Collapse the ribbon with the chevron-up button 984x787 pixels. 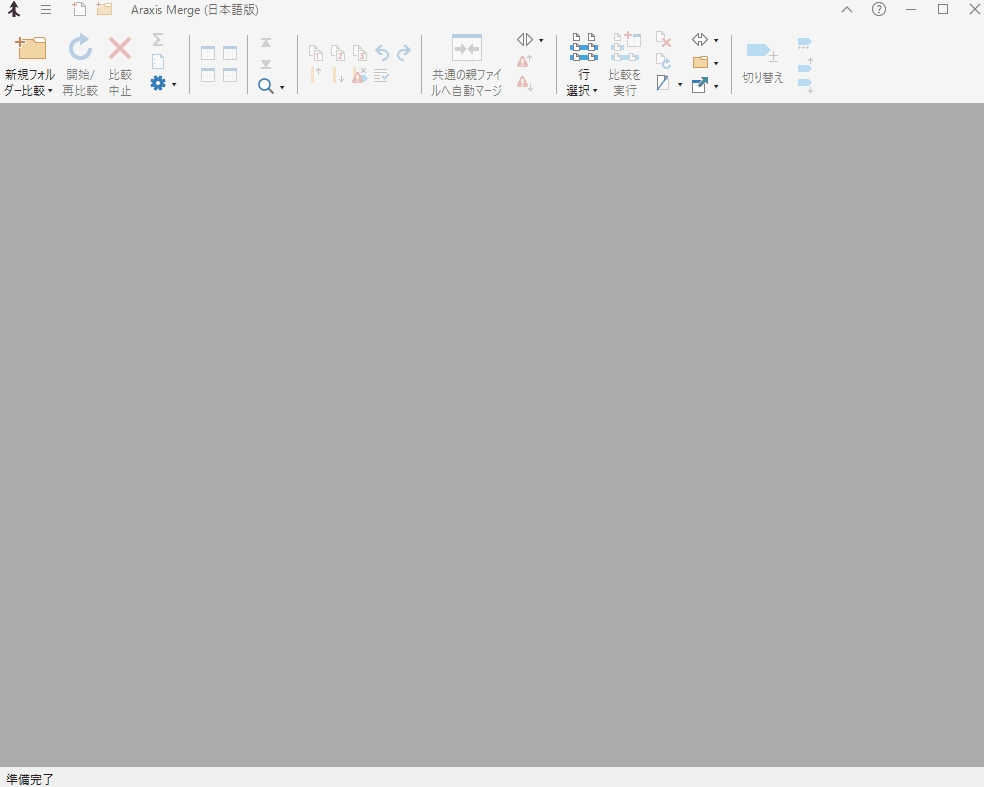(847, 9)
